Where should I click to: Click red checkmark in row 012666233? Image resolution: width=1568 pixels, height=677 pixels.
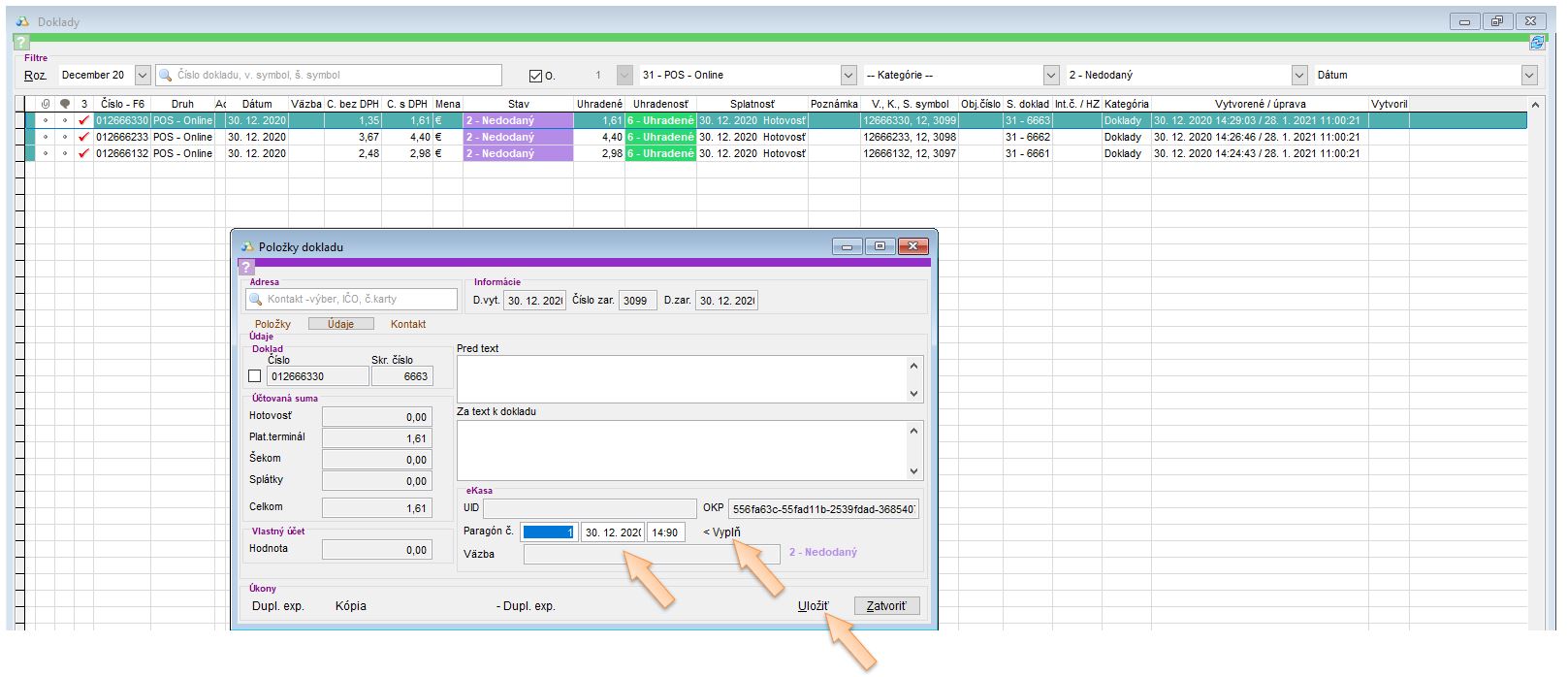pyautogui.click(x=83, y=137)
